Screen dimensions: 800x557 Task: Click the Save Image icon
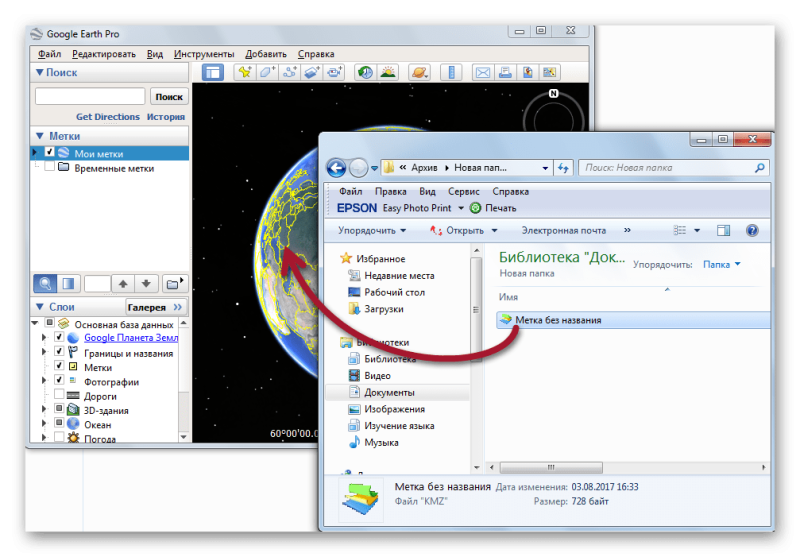click(x=528, y=72)
